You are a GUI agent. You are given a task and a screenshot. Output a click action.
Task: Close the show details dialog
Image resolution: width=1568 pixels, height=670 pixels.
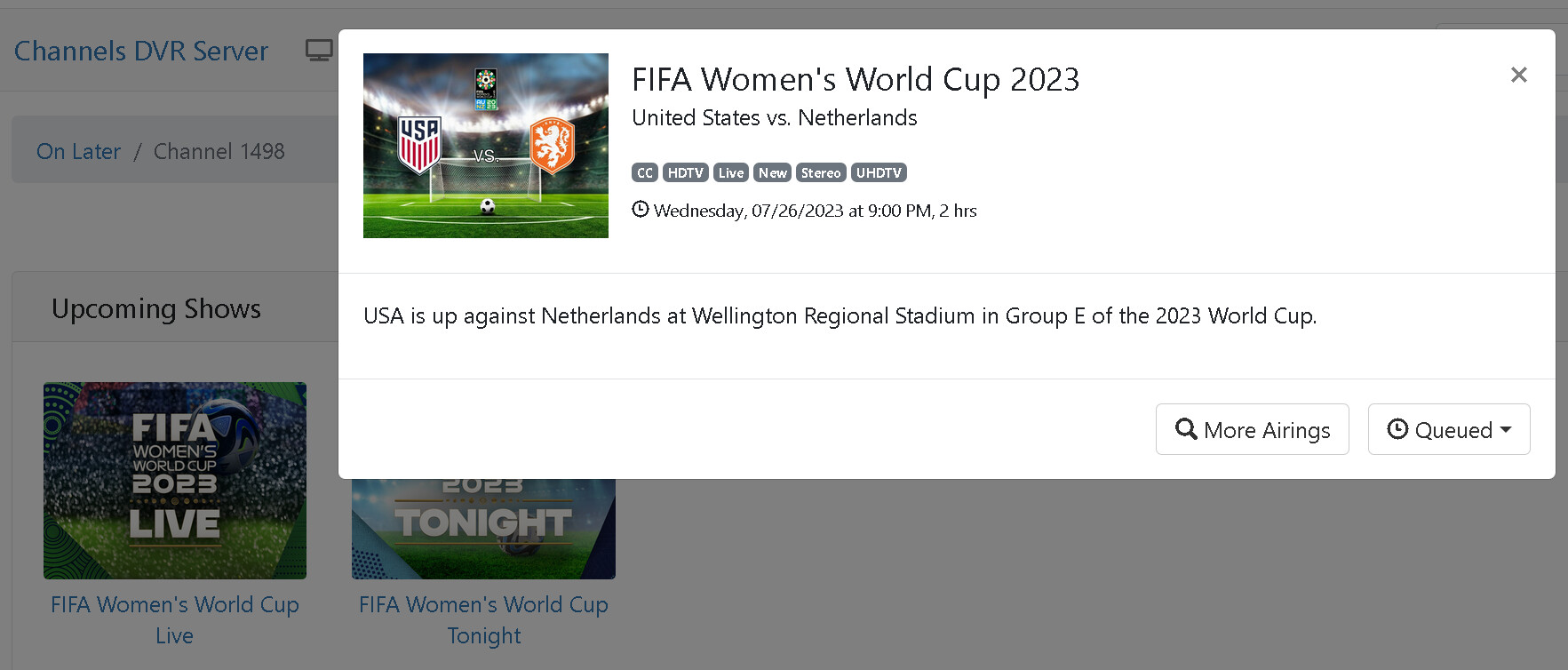(1518, 75)
